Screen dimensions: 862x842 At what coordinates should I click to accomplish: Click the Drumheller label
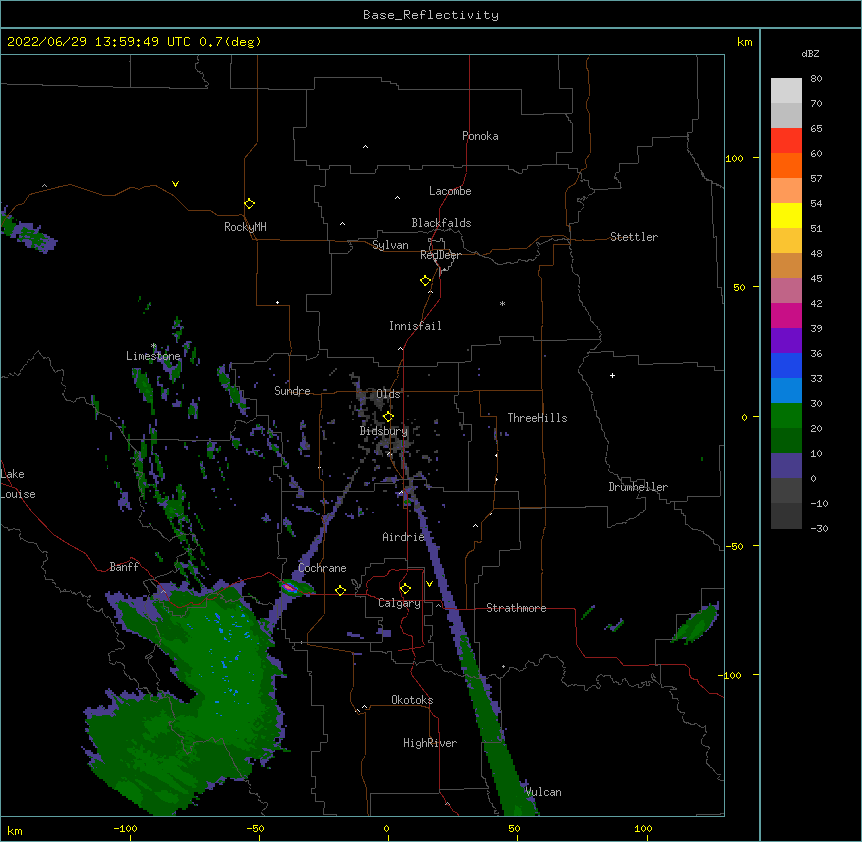tap(638, 487)
